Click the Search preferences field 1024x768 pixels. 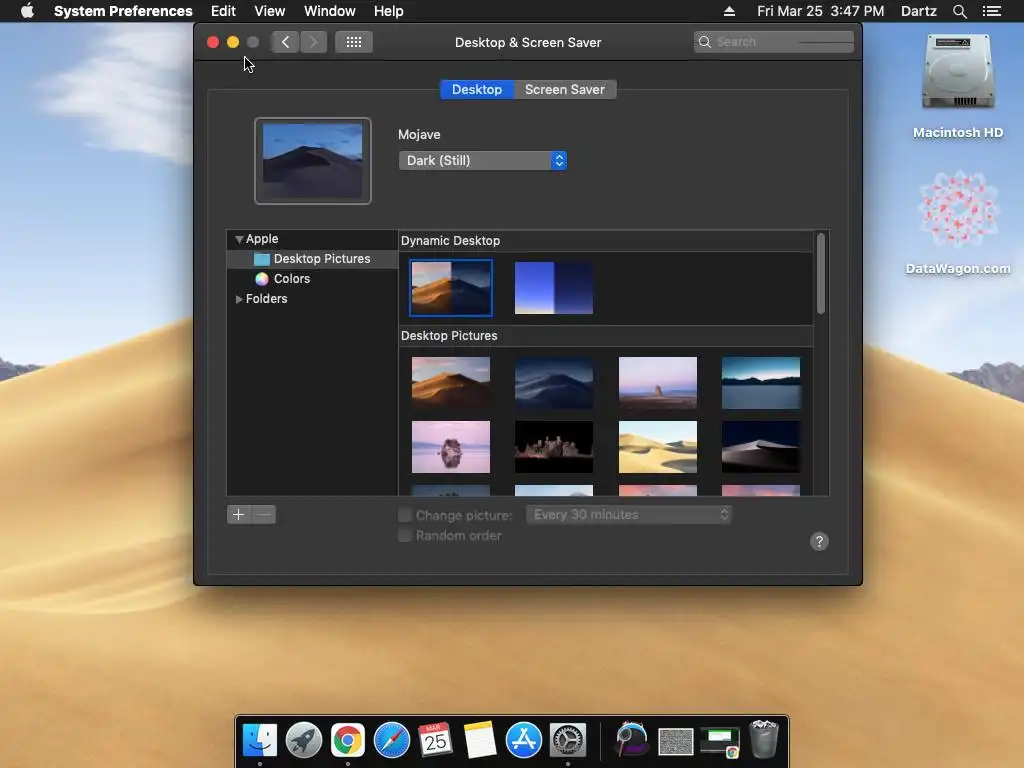(773, 42)
